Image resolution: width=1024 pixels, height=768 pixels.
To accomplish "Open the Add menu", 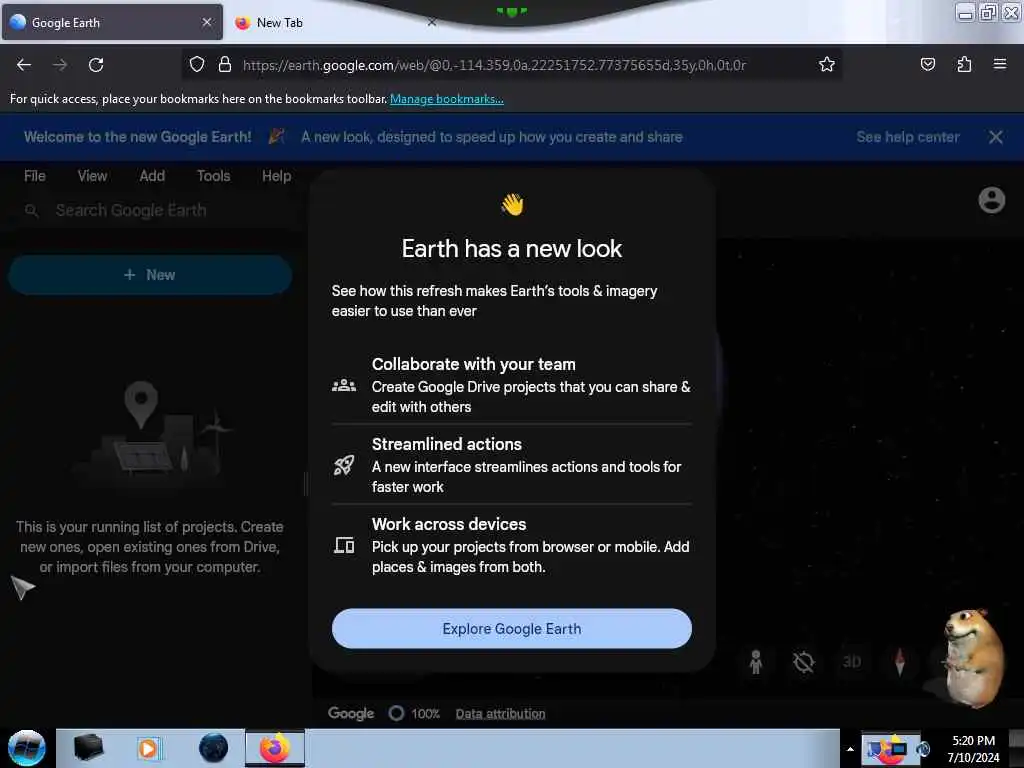I will [152, 176].
